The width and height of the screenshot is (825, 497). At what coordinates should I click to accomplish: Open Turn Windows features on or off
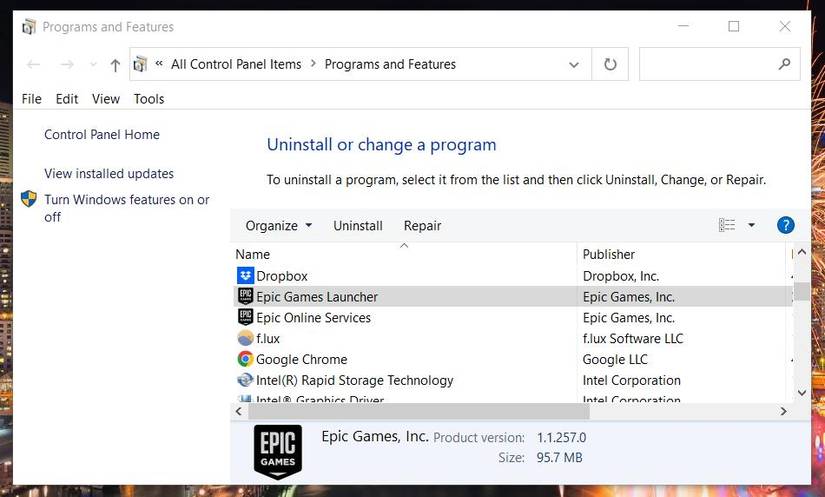(127, 208)
